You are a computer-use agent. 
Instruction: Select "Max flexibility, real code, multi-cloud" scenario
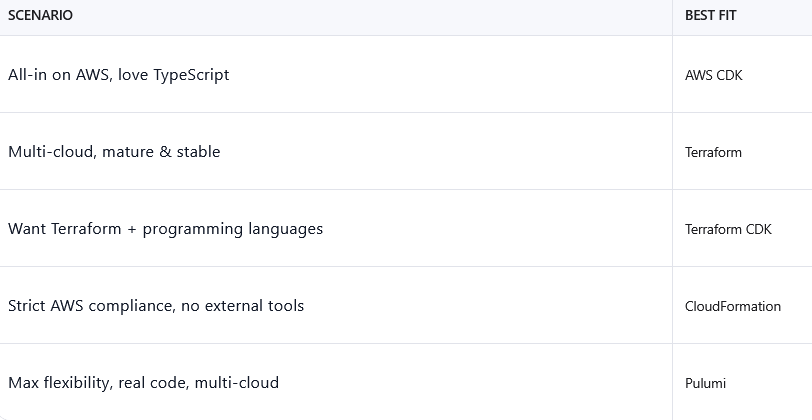click(143, 383)
